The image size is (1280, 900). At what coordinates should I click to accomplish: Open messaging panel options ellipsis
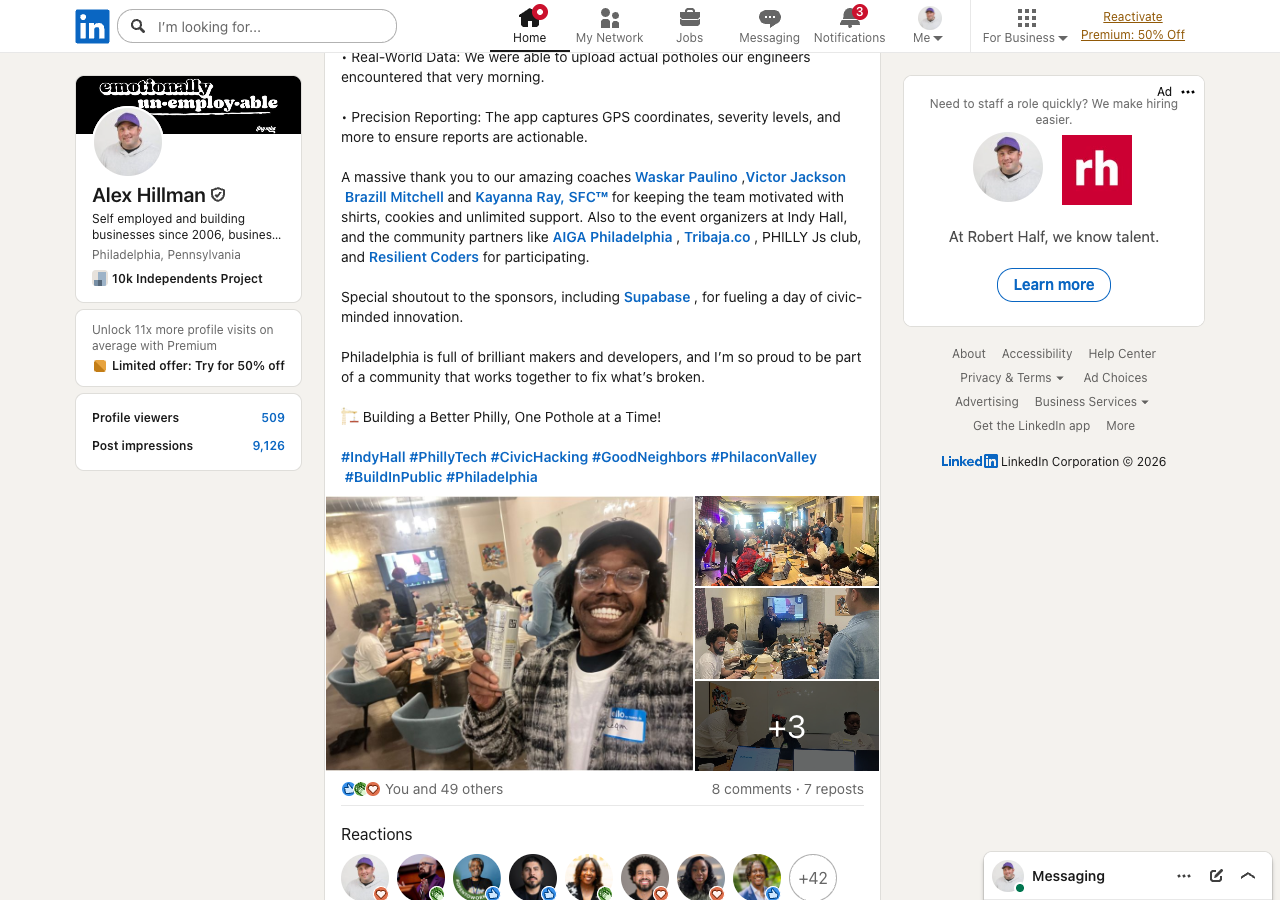click(x=1184, y=876)
